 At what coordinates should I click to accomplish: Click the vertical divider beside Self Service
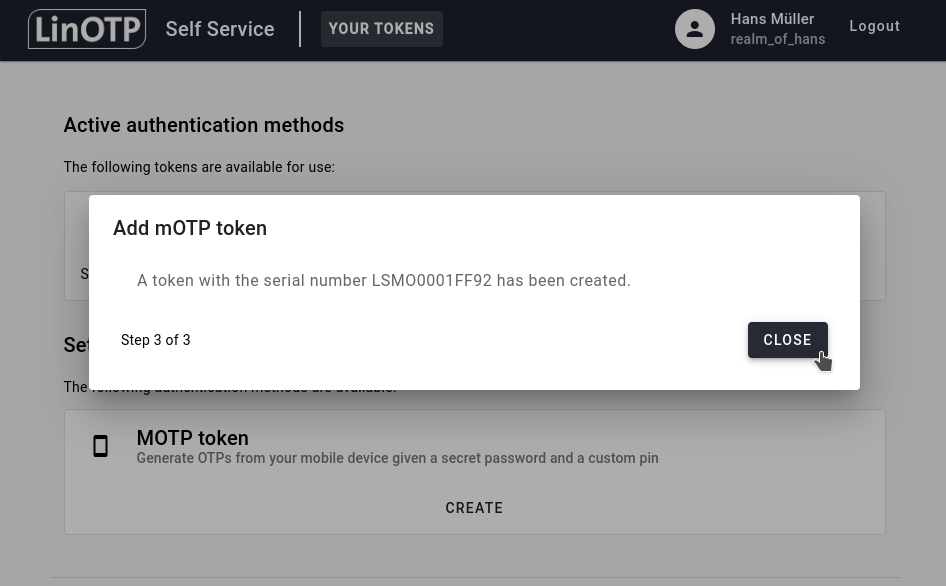click(300, 29)
